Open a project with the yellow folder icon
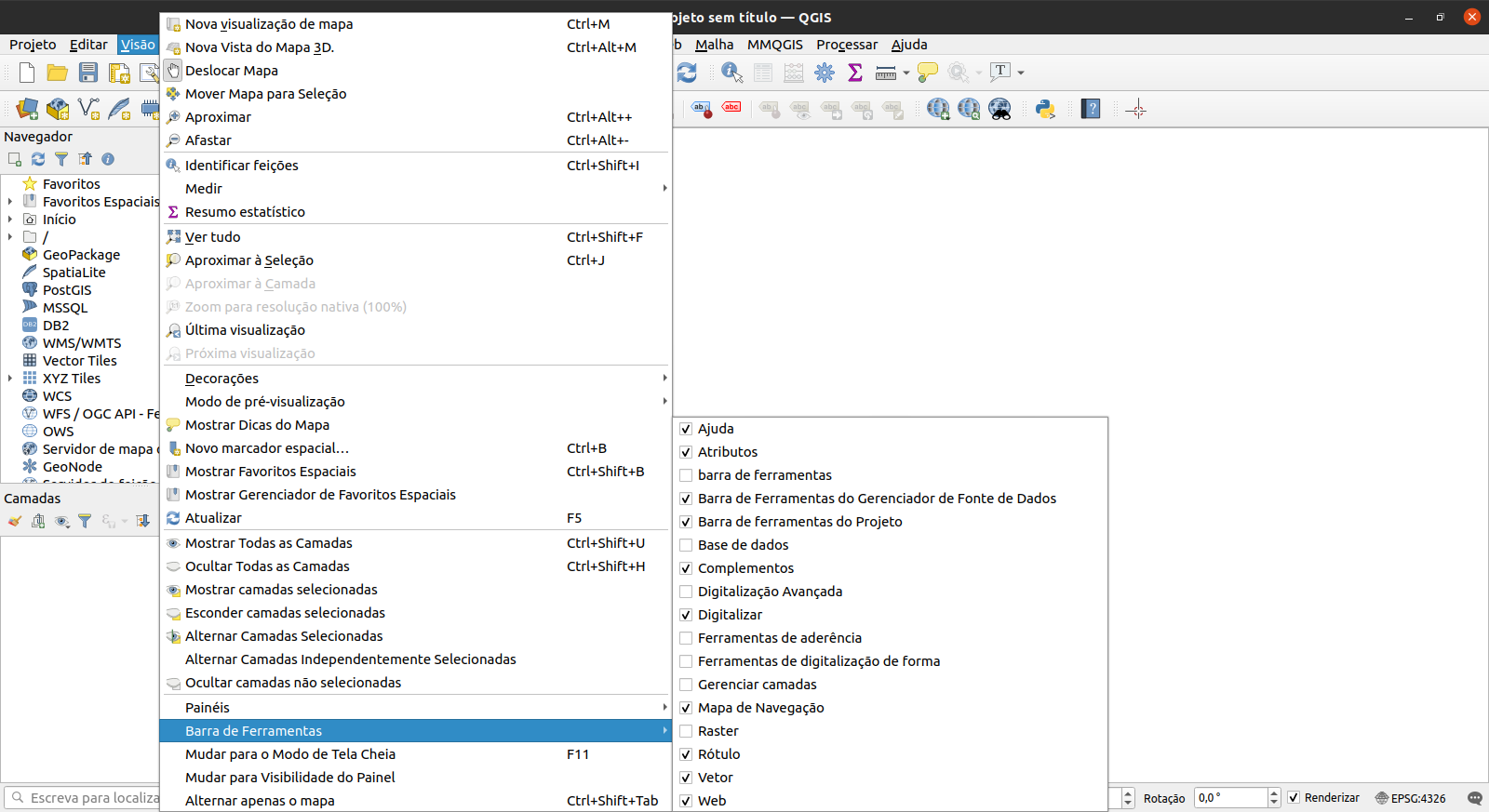Viewport: 1489px width, 812px height. coord(58,73)
